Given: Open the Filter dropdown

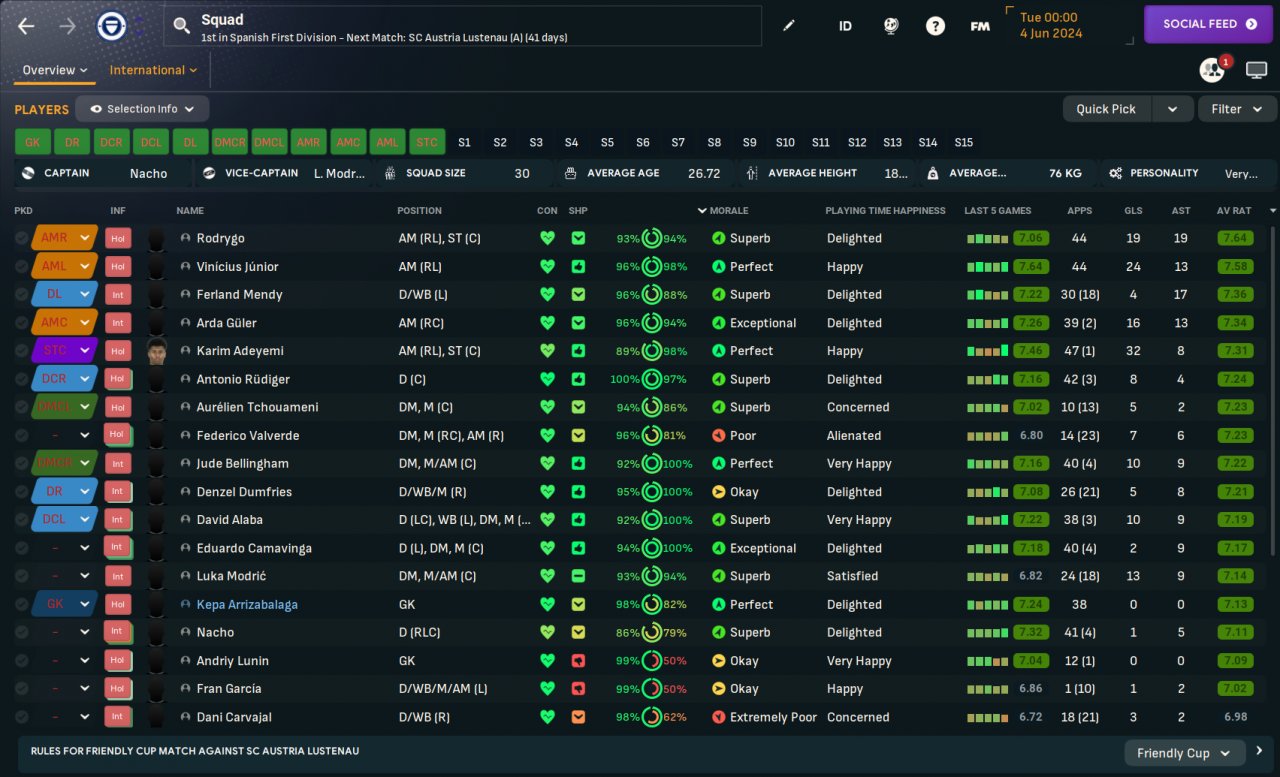Looking at the screenshot, I should tap(1237, 109).
